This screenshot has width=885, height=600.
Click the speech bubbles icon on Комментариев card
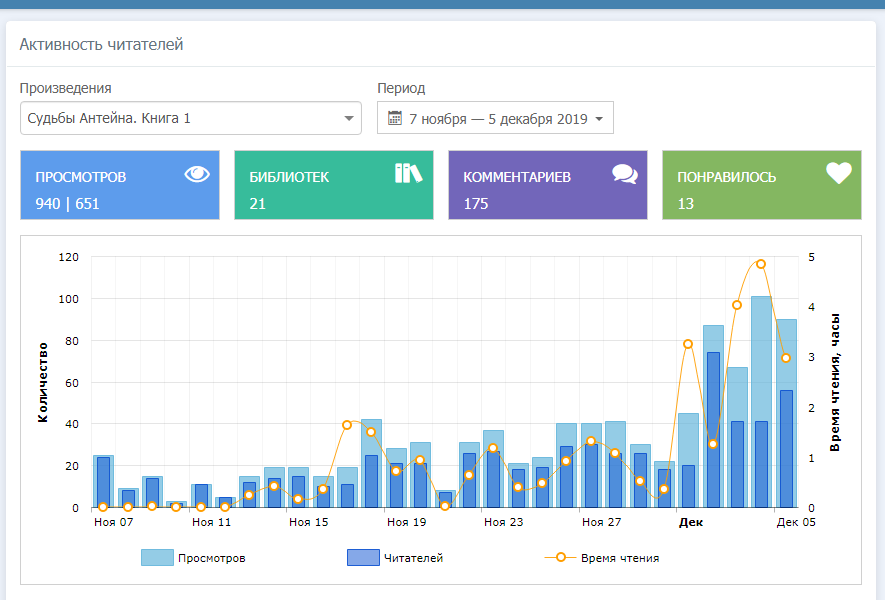[x=625, y=174]
